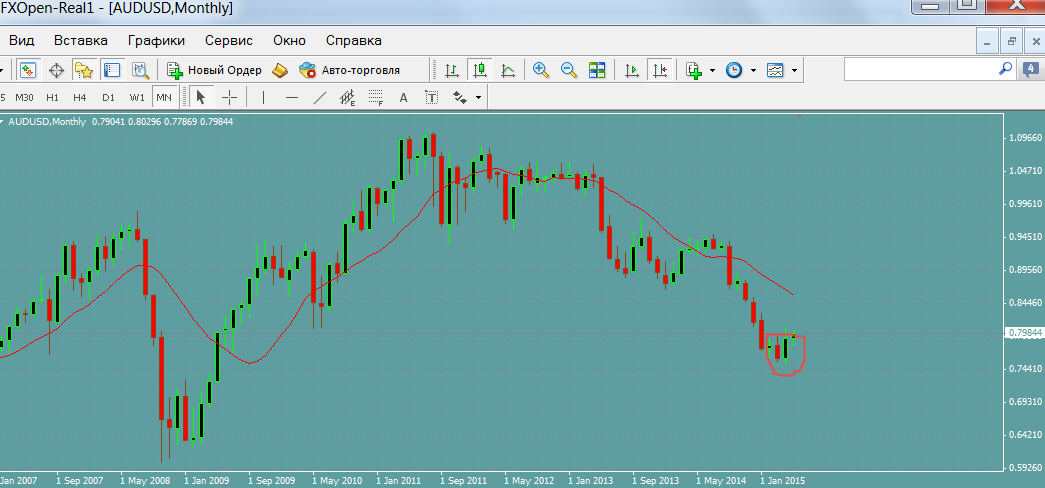Click the Новый Ордер button
Image resolution: width=1045 pixels, height=488 pixels.
214,70
